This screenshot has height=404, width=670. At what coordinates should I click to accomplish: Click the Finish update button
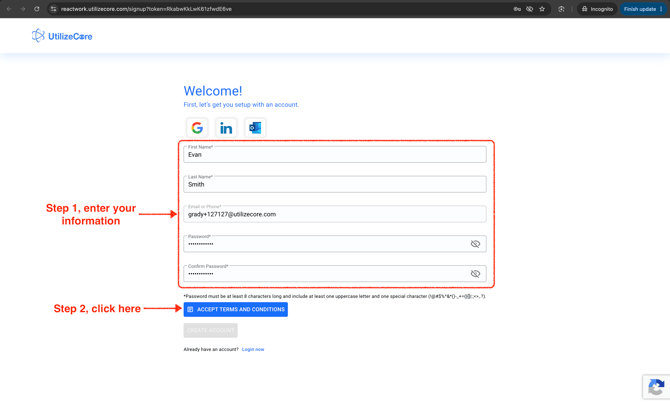pos(643,9)
